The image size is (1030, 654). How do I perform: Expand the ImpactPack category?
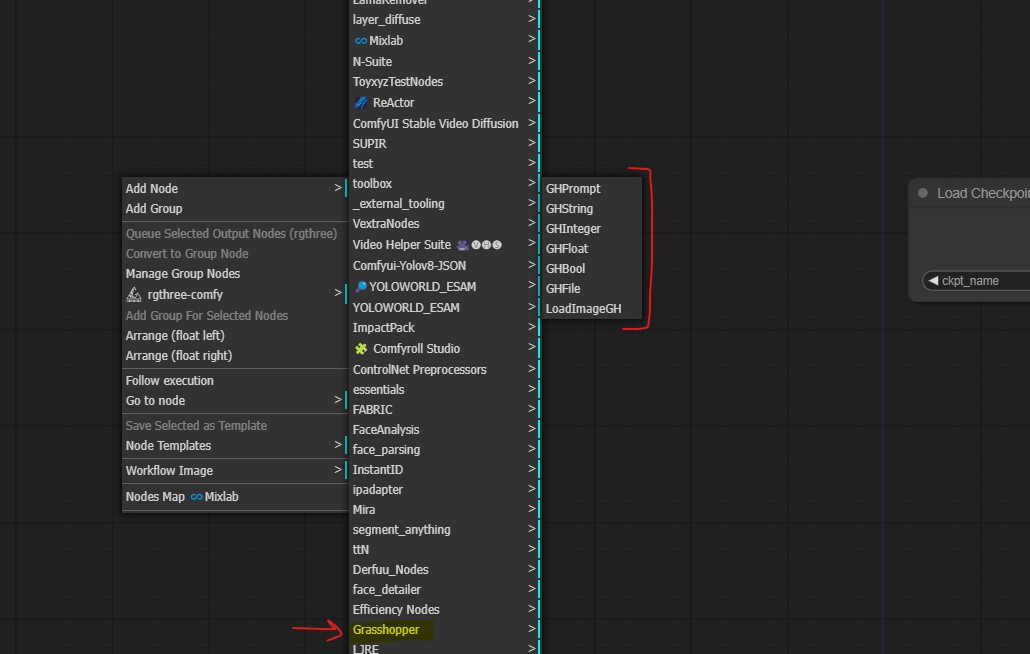(x=444, y=328)
